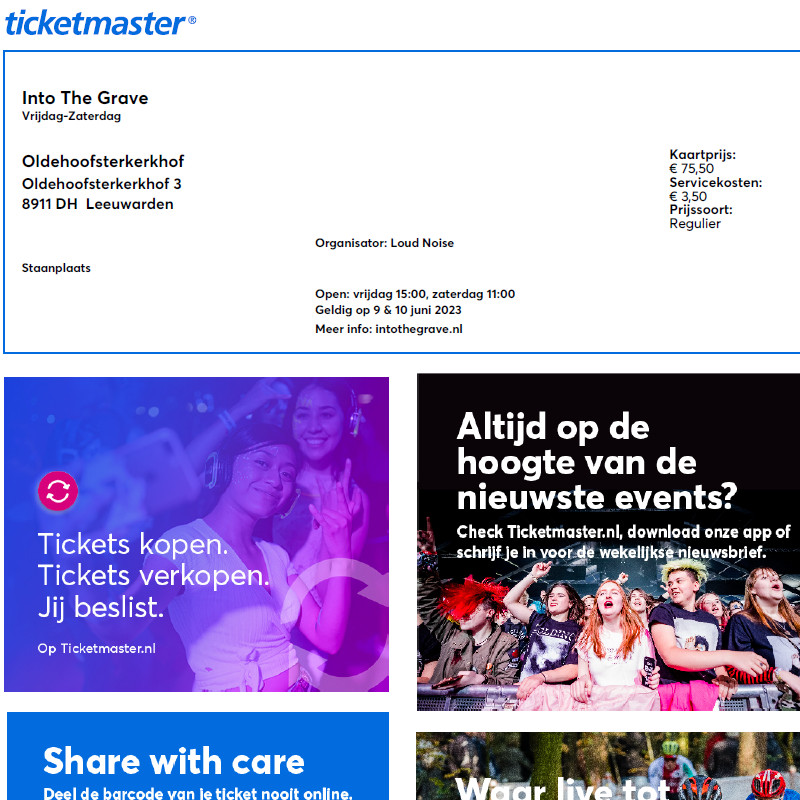The image size is (800, 800).
Task: Click the Geldig op 9 & 10 juni text
Action: coord(388,310)
